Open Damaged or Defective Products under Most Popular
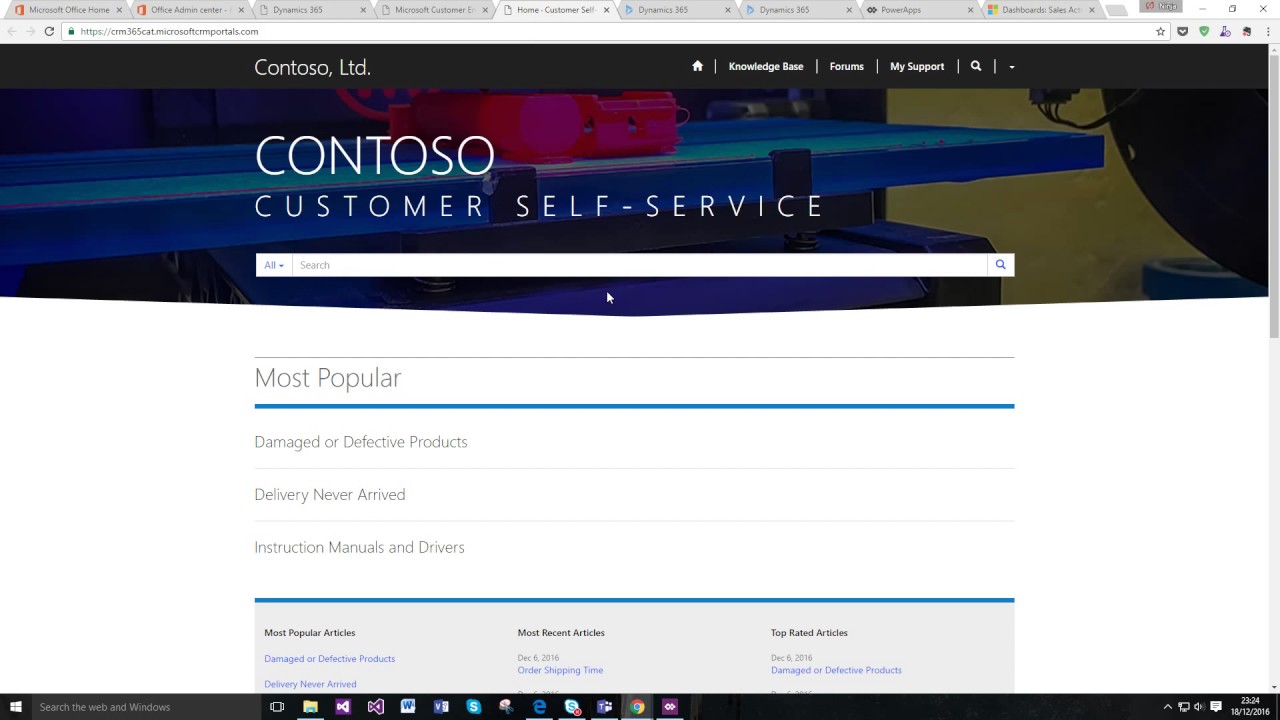 (361, 442)
